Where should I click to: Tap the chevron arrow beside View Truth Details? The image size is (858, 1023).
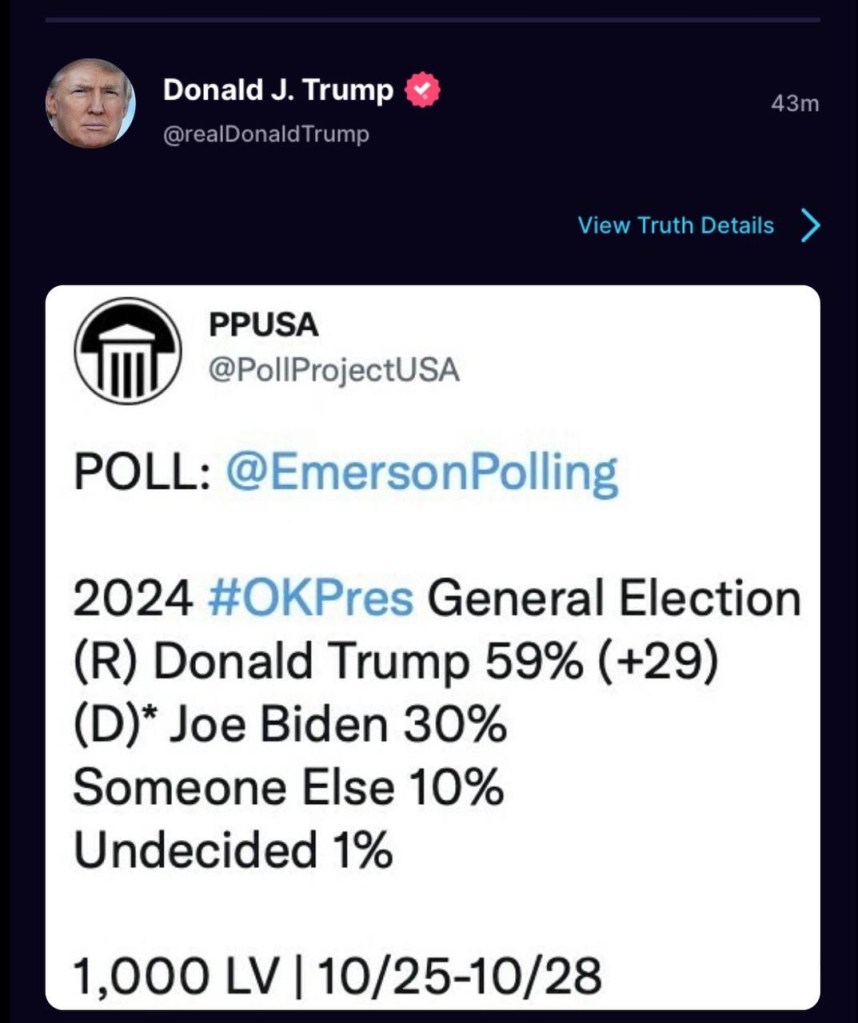tap(810, 226)
